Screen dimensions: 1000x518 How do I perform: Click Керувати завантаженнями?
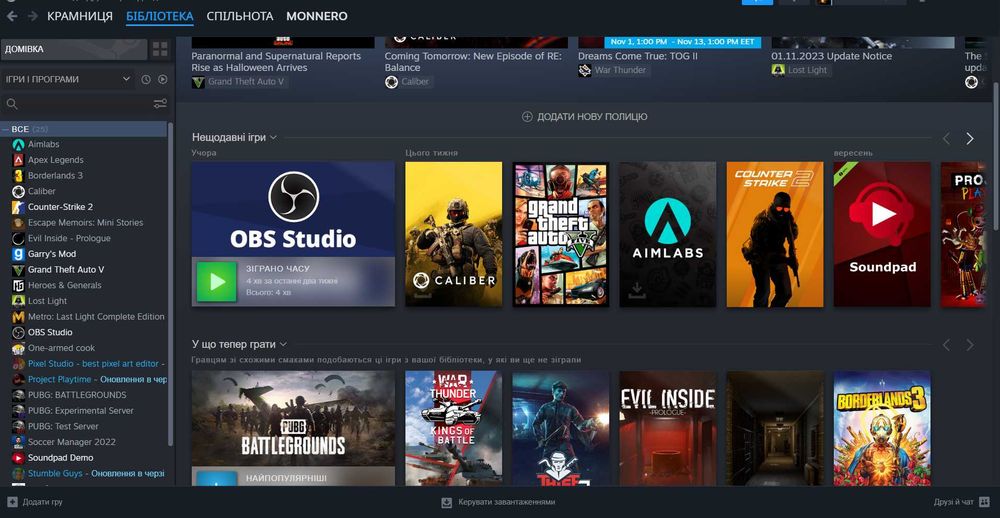[x=506, y=502]
